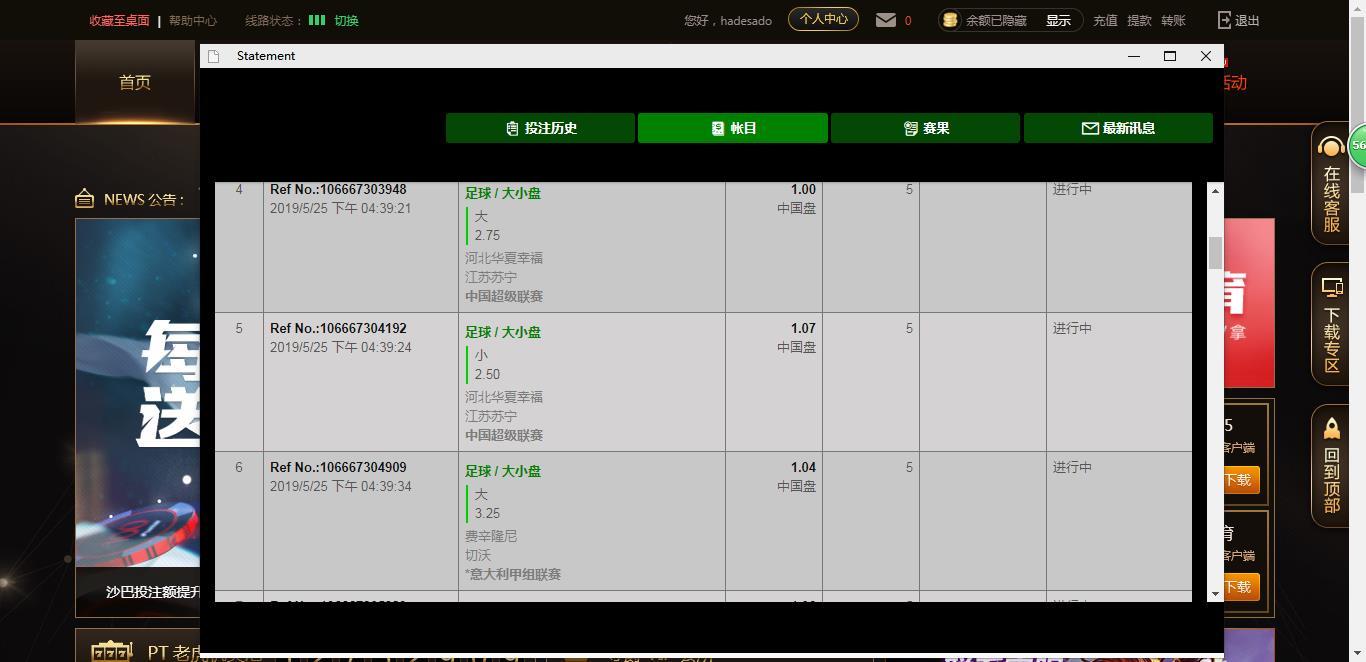1366x662 pixels.
Task: Click the Statement window document icon
Action: [213, 56]
